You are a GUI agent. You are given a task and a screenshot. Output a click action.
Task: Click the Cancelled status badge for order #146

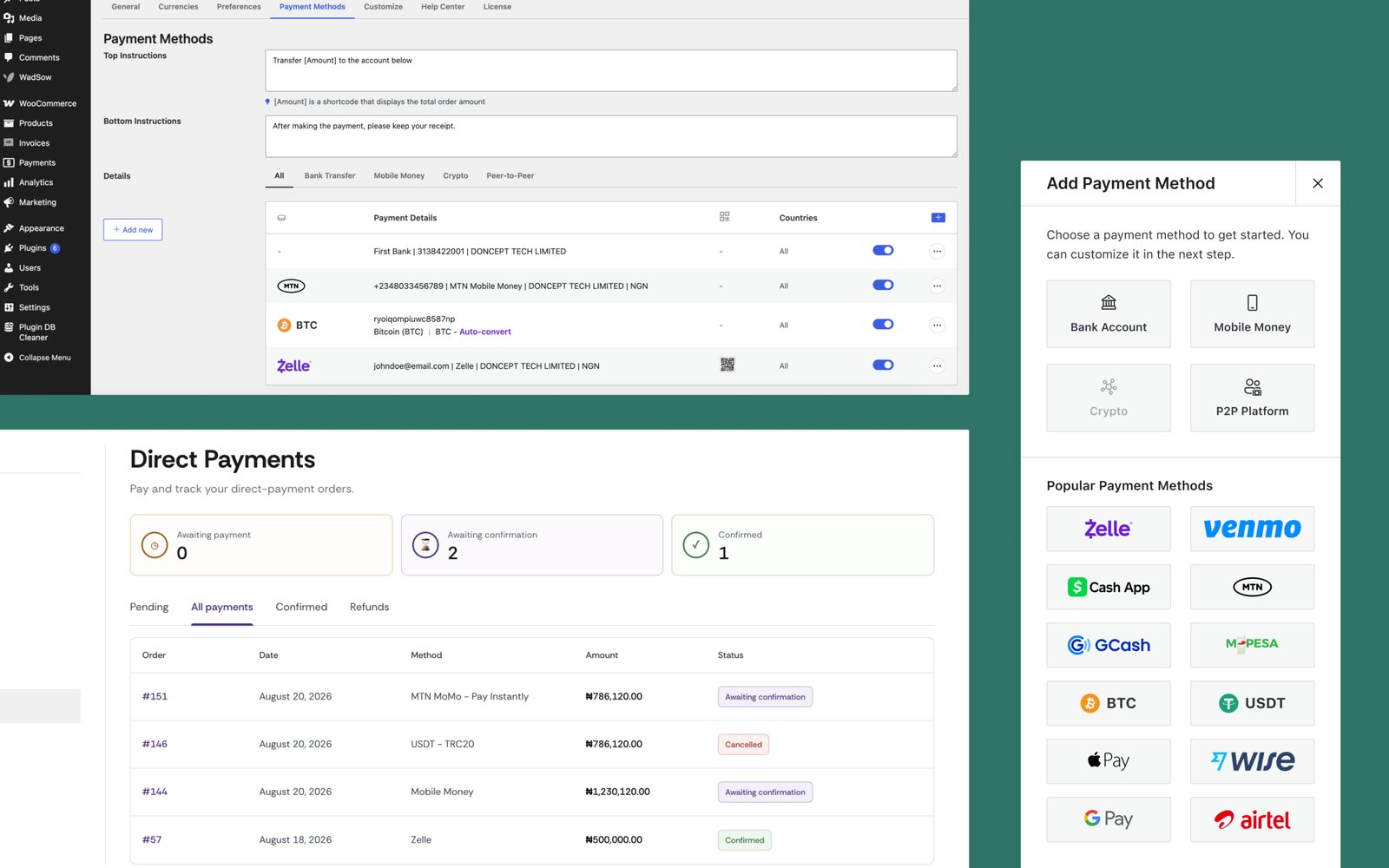tap(743, 745)
